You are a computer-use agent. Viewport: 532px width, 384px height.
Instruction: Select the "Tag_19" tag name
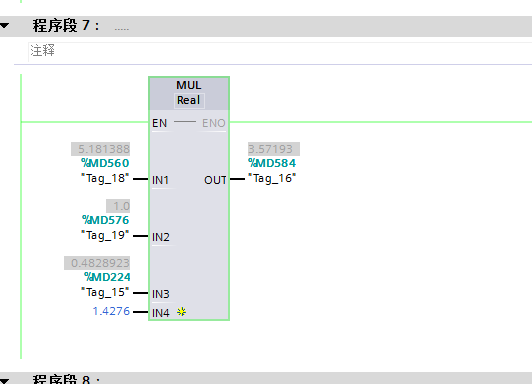point(105,235)
